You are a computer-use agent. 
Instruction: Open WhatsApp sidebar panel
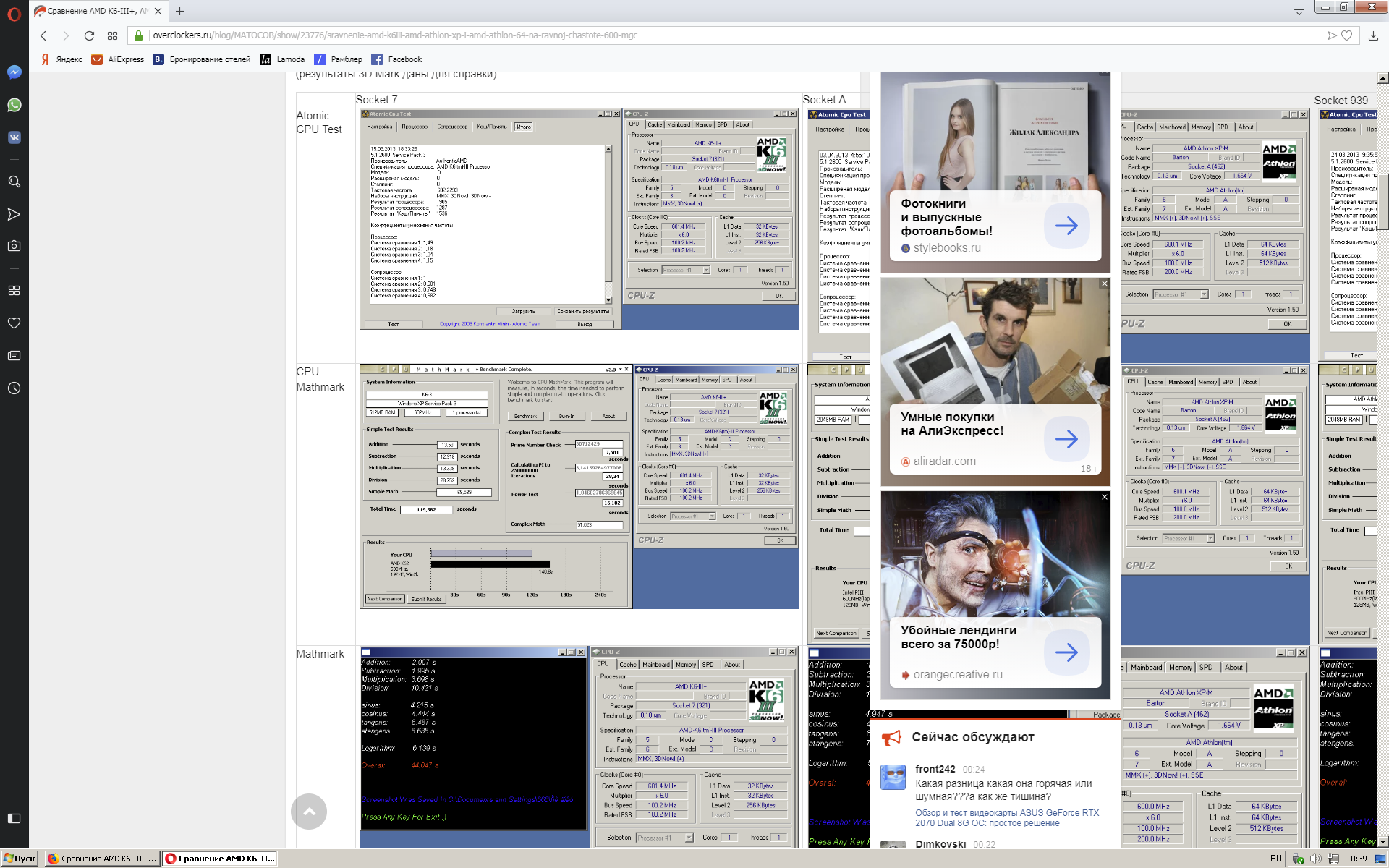[x=14, y=105]
